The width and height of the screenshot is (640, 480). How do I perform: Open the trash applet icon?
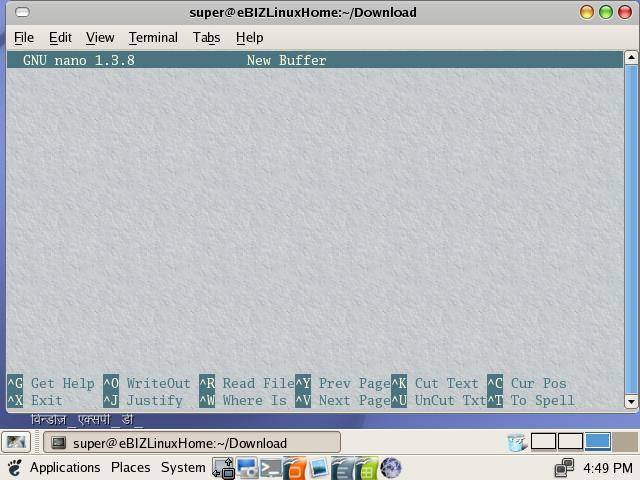click(x=517, y=442)
